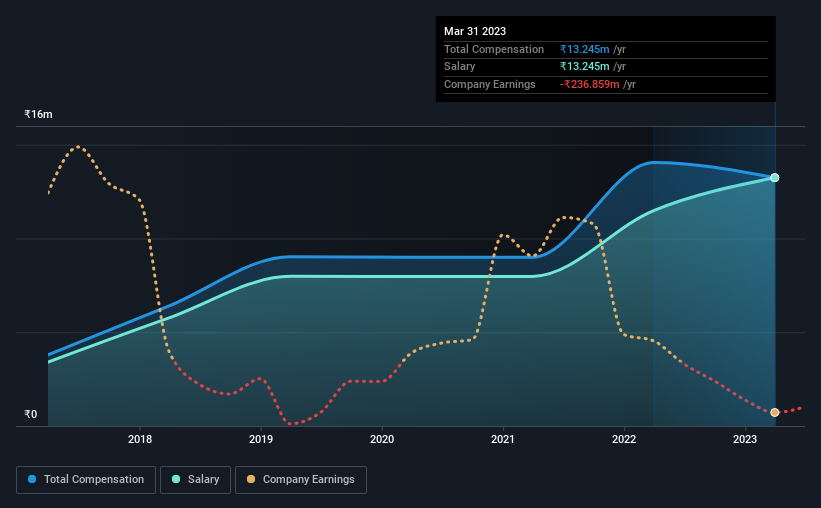Toggle the Company Earnings legend button
The height and width of the screenshot is (508, 821).
[x=301, y=480]
